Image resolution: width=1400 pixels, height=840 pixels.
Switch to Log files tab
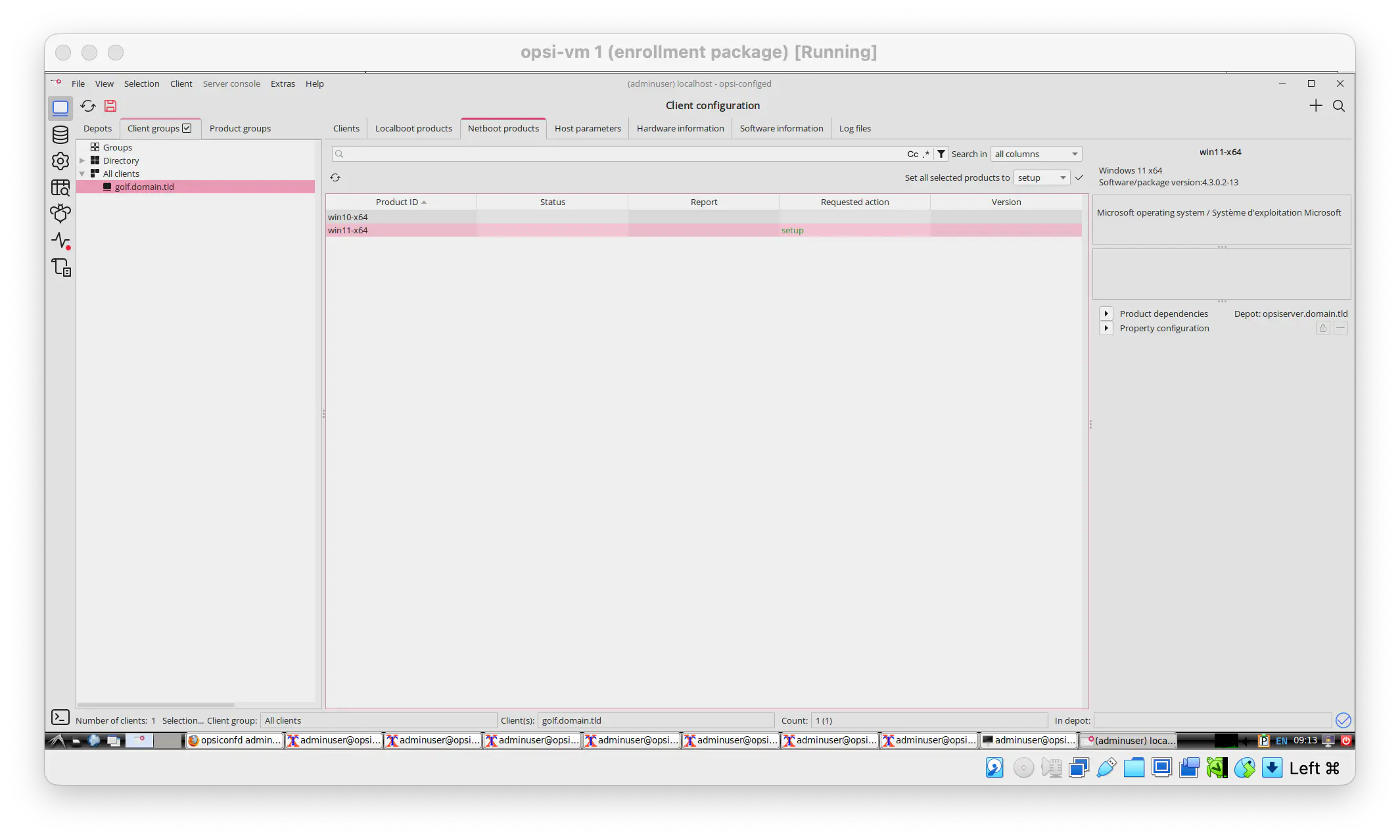(854, 128)
